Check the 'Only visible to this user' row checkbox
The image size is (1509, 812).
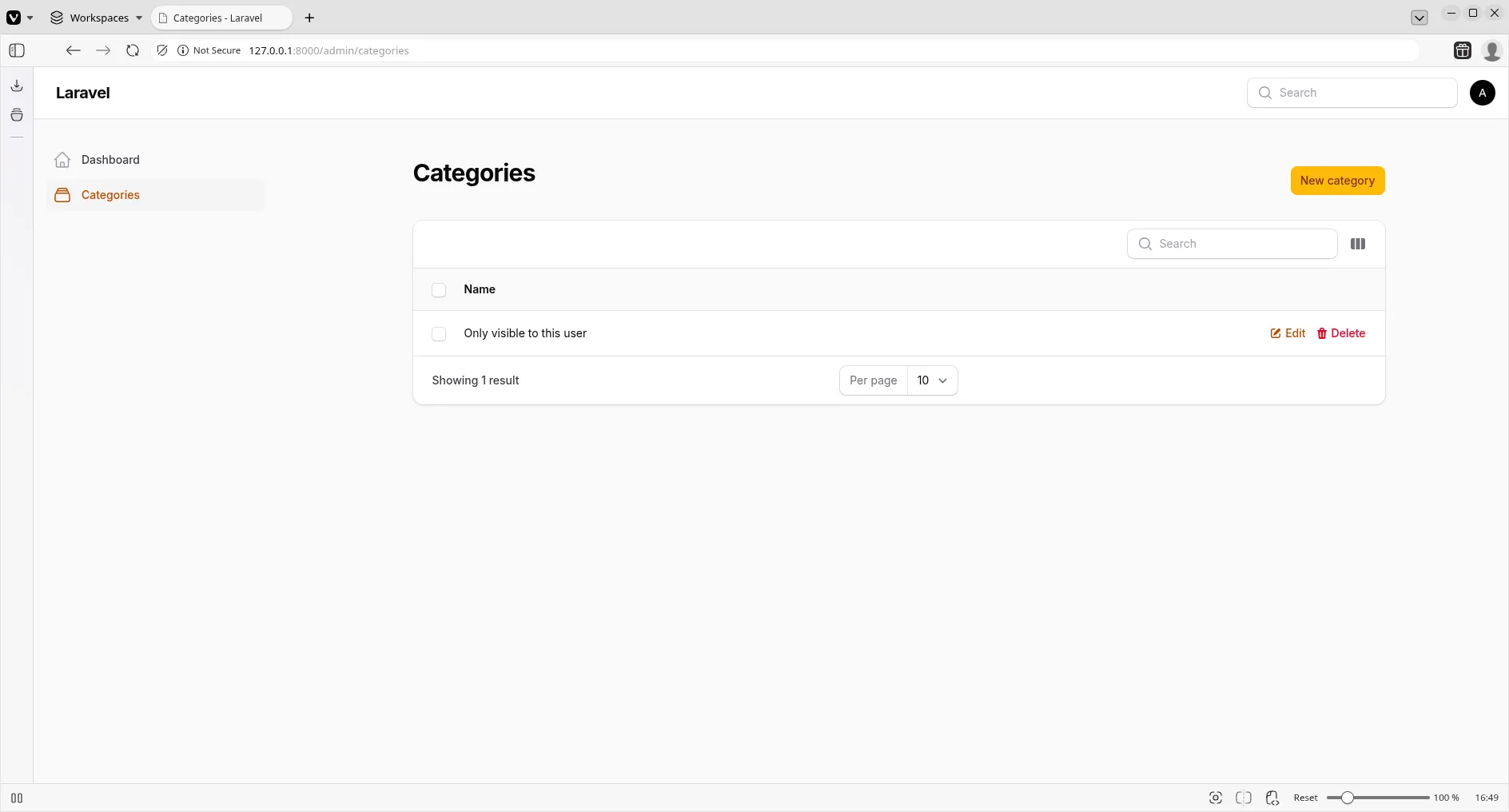click(439, 334)
